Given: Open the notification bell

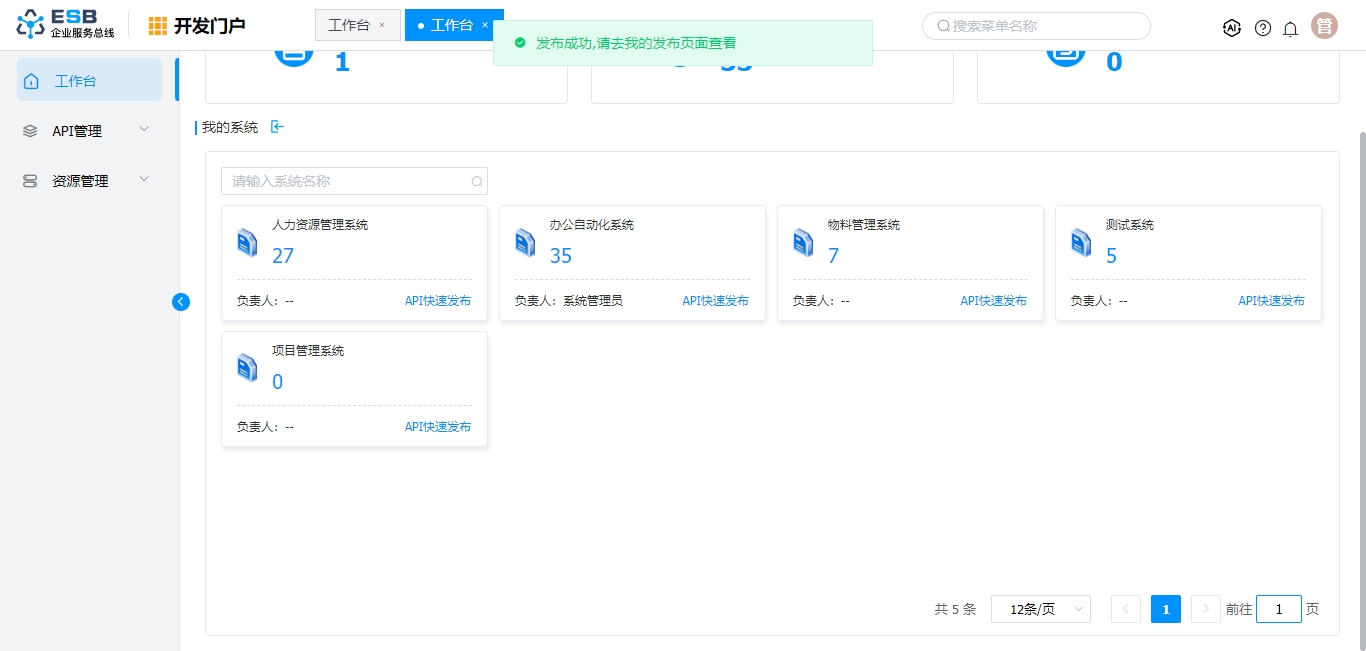Looking at the screenshot, I should pos(1290,28).
